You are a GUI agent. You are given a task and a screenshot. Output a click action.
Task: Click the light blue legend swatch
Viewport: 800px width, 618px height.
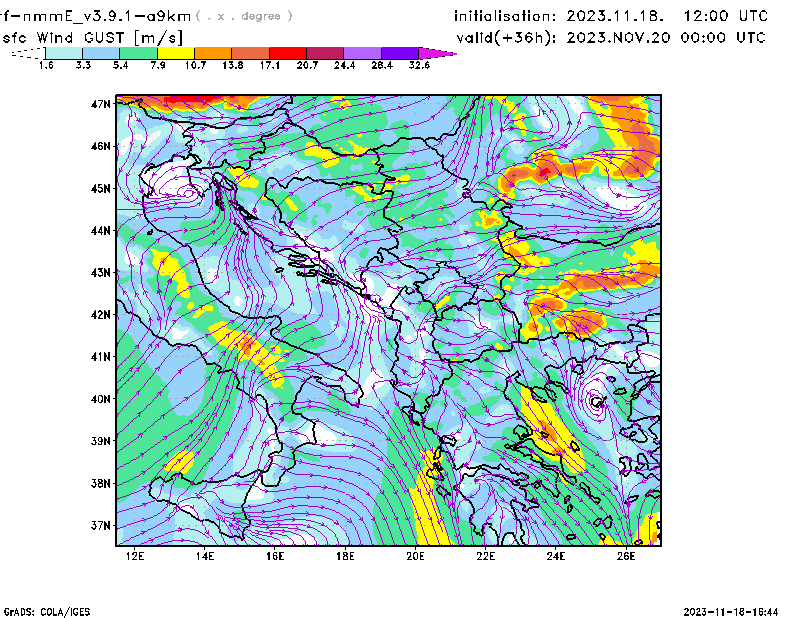[x=101, y=53]
